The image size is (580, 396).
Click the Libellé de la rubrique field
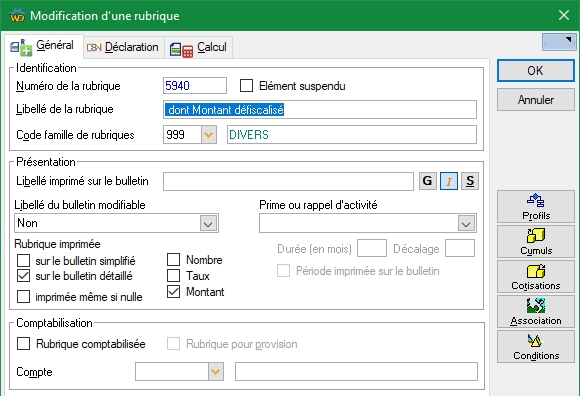[320, 109]
